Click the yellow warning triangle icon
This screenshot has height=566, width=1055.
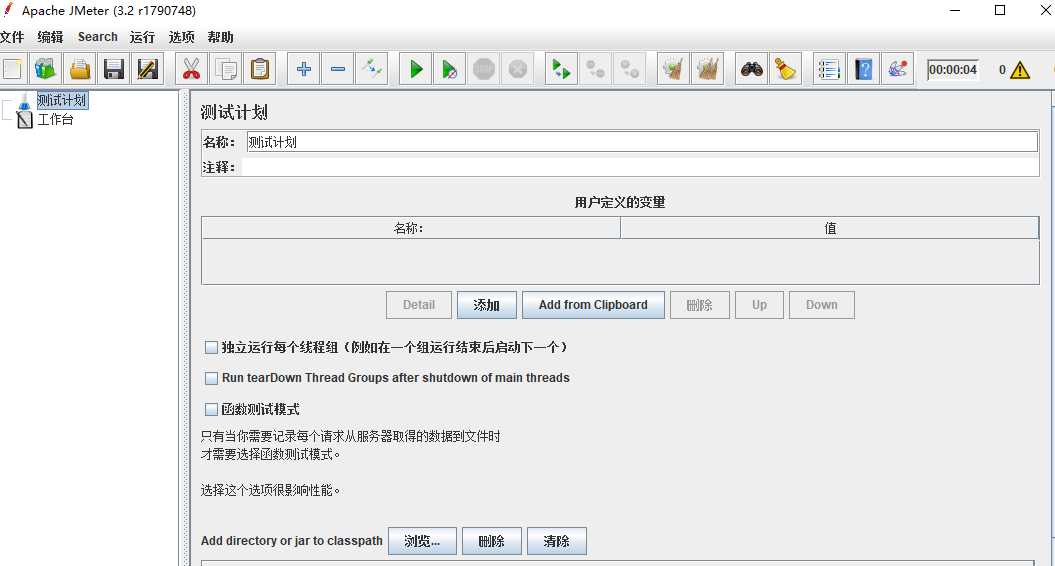[1020, 70]
